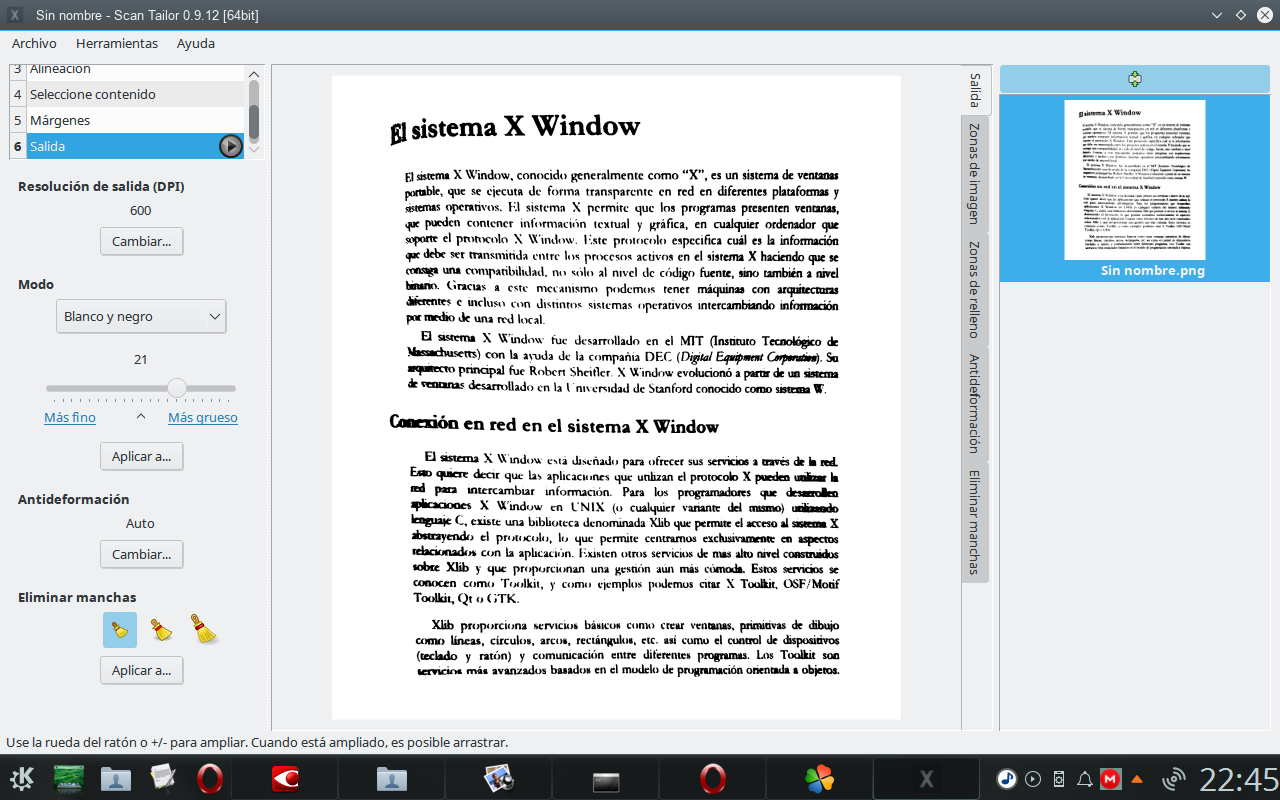This screenshot has height=800, width=1280.
Task: Switch to the Opera window task entry
Action: pyautogui.click(x=712, y=778)
